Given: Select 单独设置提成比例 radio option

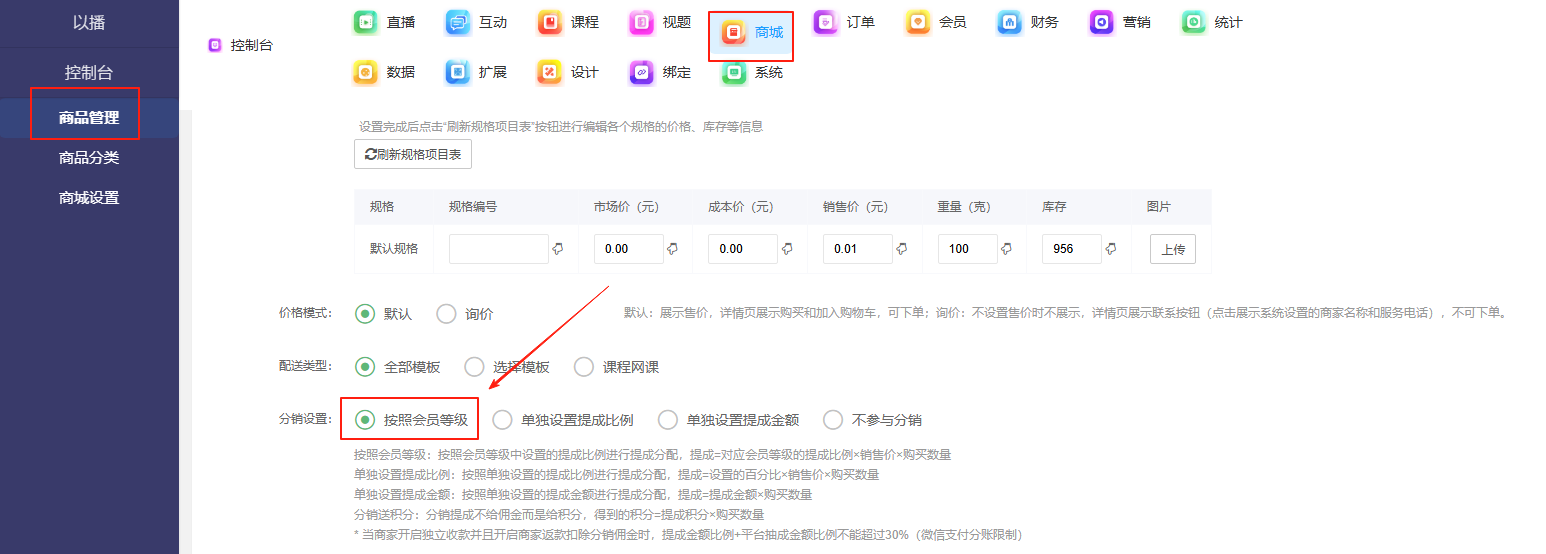Looking at the screenshot, I should tap(502, 420).
